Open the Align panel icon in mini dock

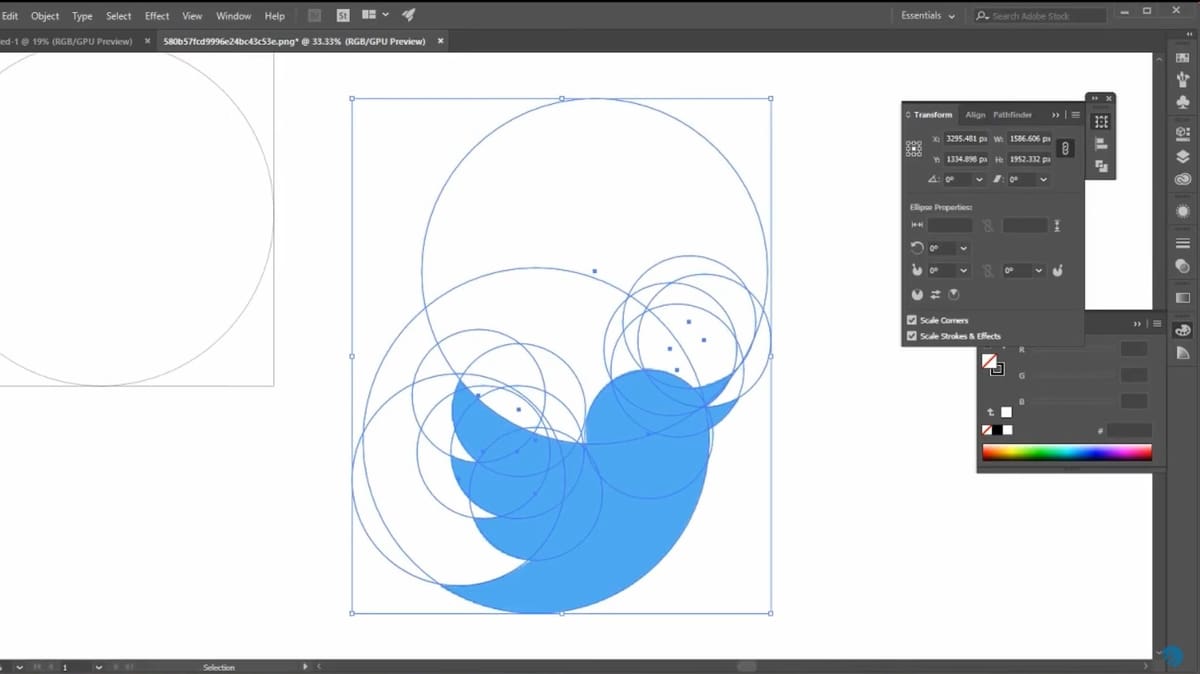pyautogui.click(x=1101, y=145)
